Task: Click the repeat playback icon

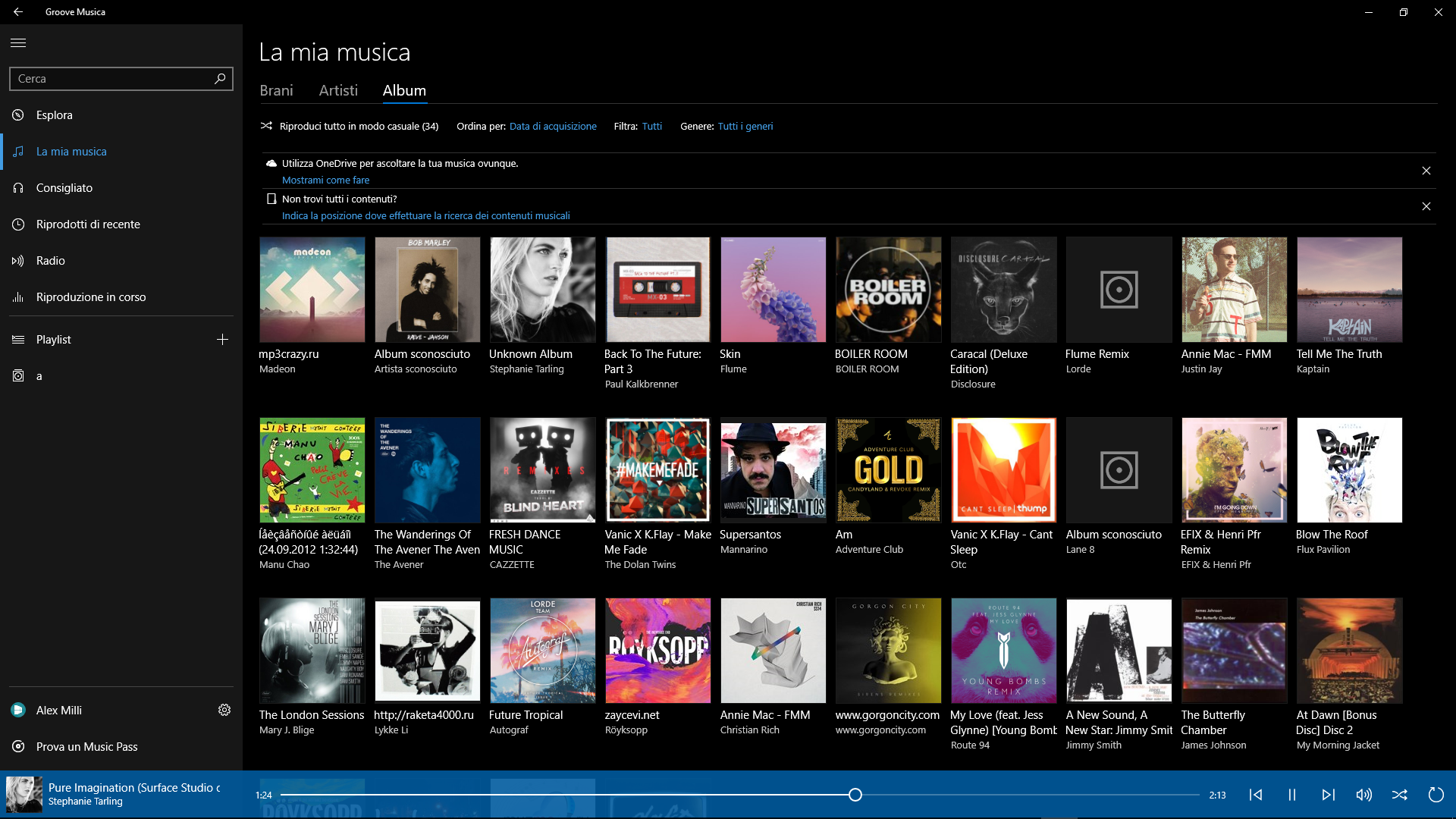Action: (x=1436, y=795)
